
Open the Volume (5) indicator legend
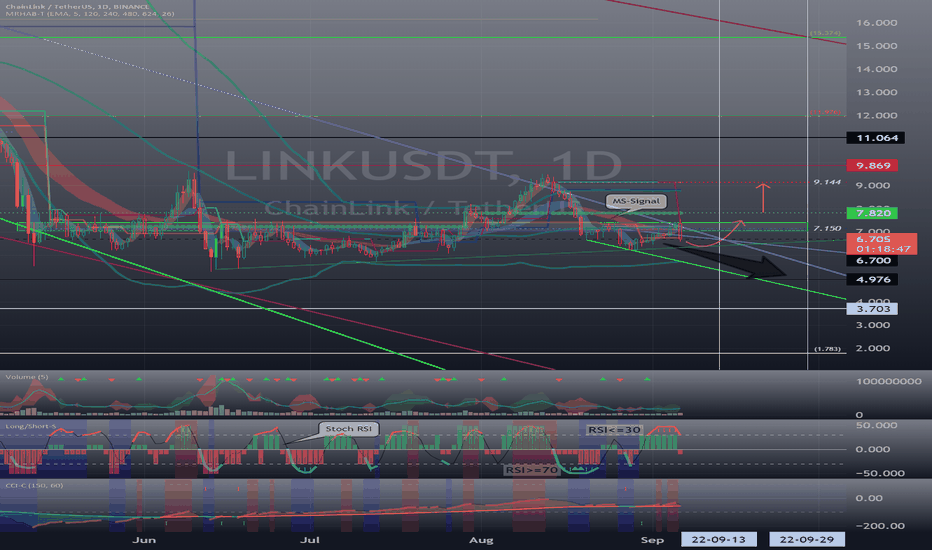pos(27,377)
